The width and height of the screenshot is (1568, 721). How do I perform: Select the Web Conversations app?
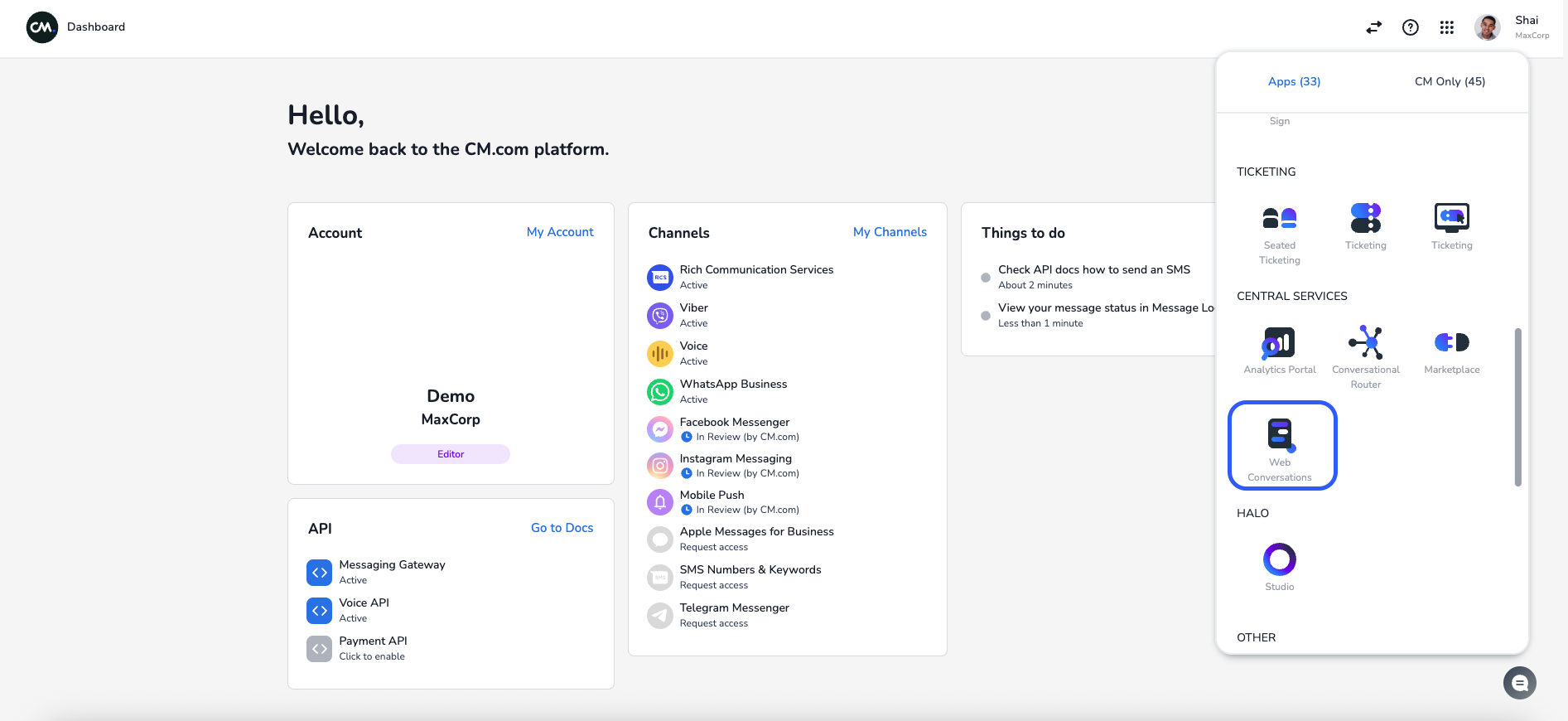coord(1281,447)
